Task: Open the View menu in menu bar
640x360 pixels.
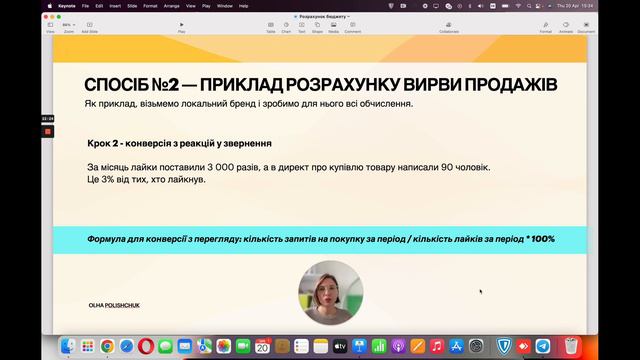Action: [191, 6]
